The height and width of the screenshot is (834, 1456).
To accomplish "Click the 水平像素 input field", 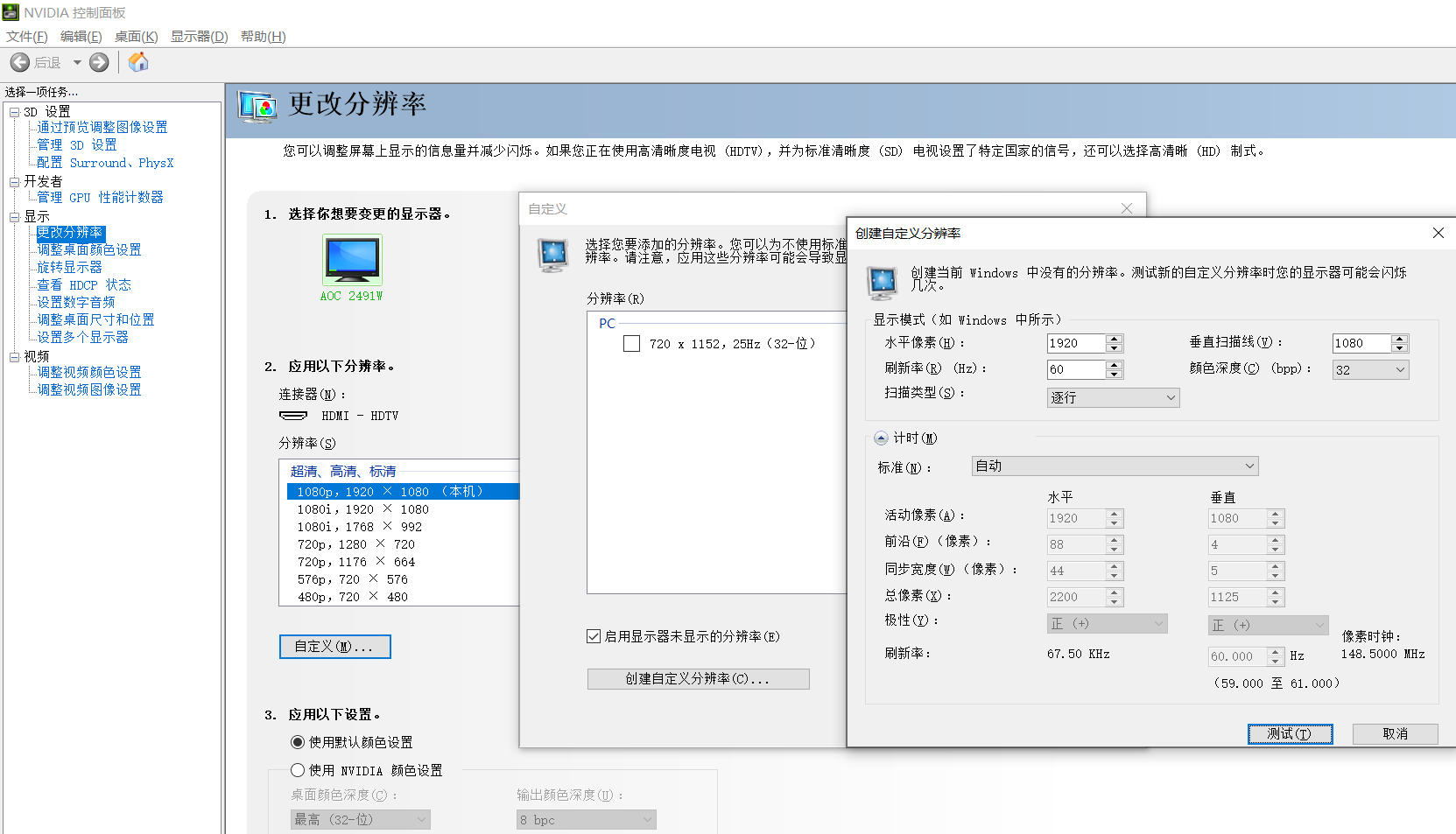I will click(x=1076, y=343).
